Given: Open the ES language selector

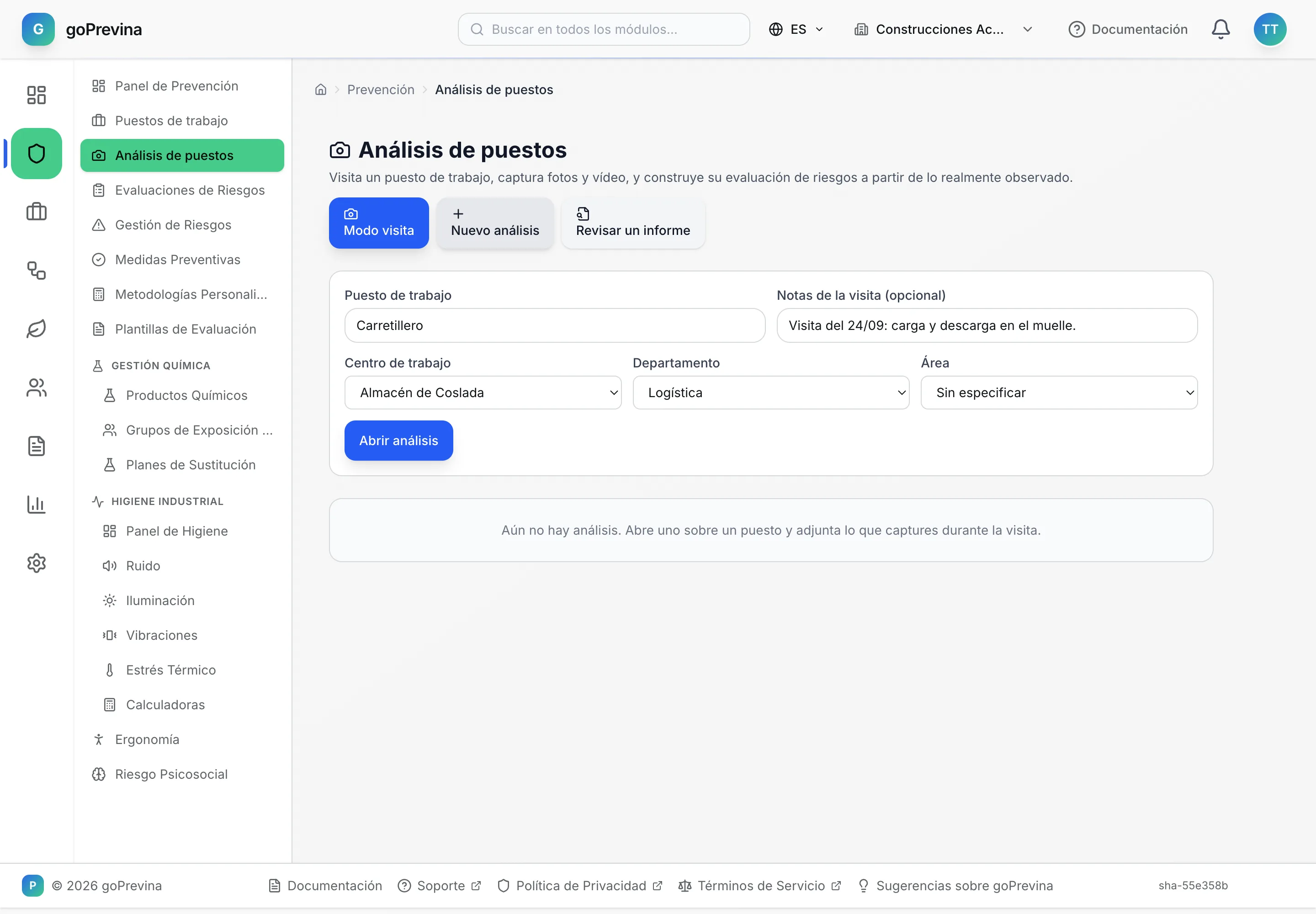Looking at the screenshot, I should click(x=796, y=29).
